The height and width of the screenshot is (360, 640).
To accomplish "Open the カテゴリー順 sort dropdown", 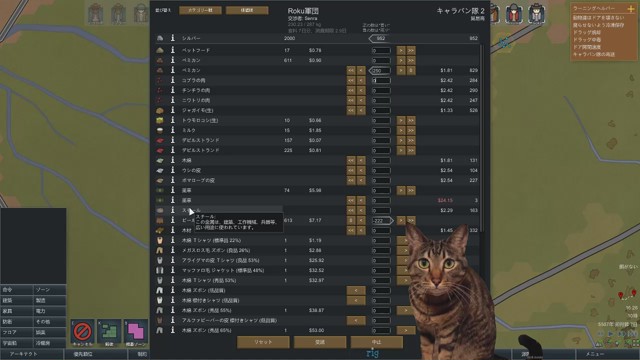I will pos(200,10).
